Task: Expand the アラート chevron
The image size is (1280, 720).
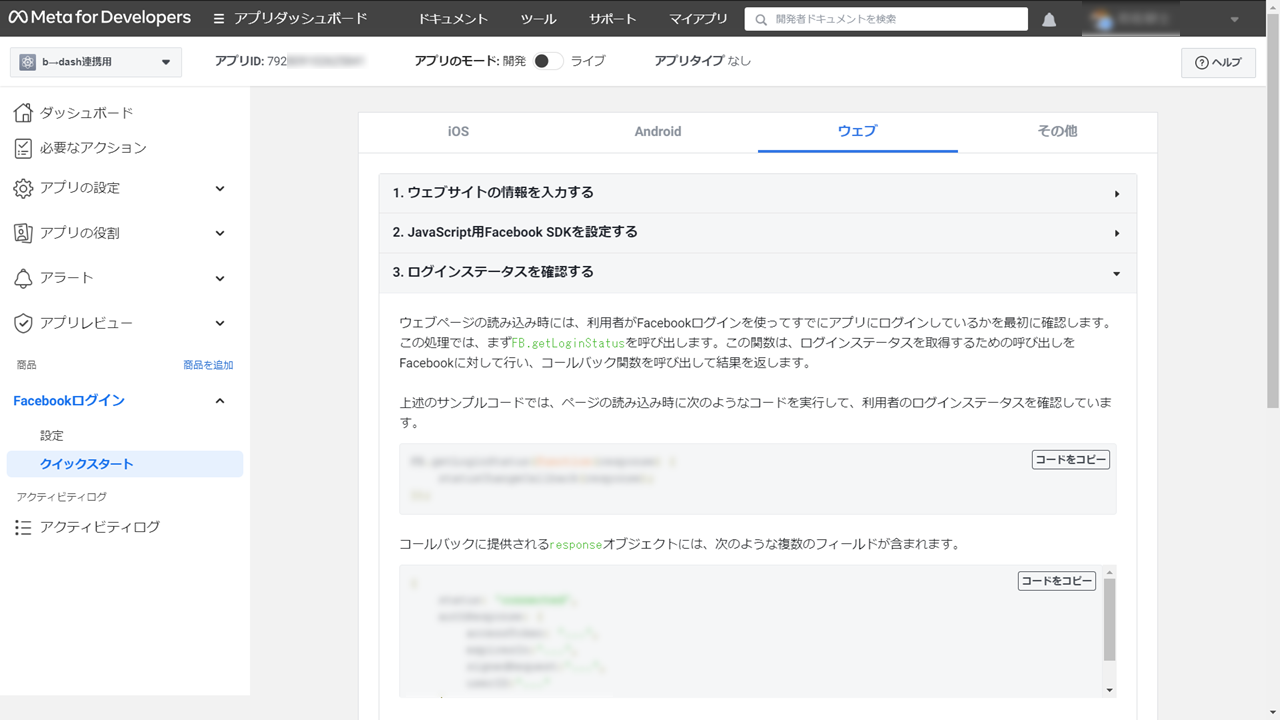Action: [220, 278]
